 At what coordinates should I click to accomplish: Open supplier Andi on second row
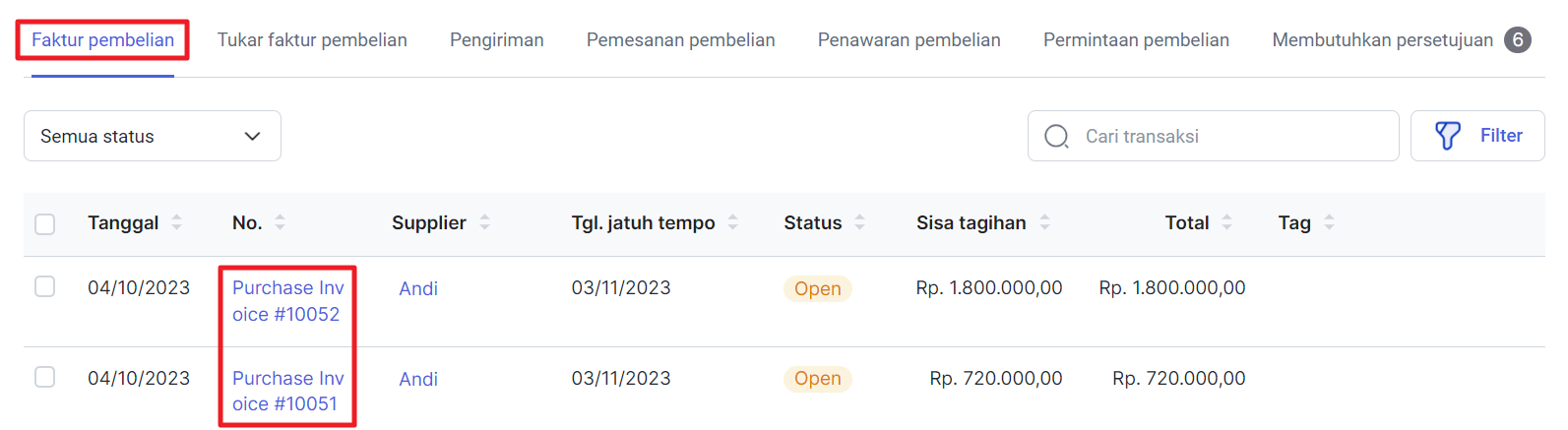coord(418,379)
